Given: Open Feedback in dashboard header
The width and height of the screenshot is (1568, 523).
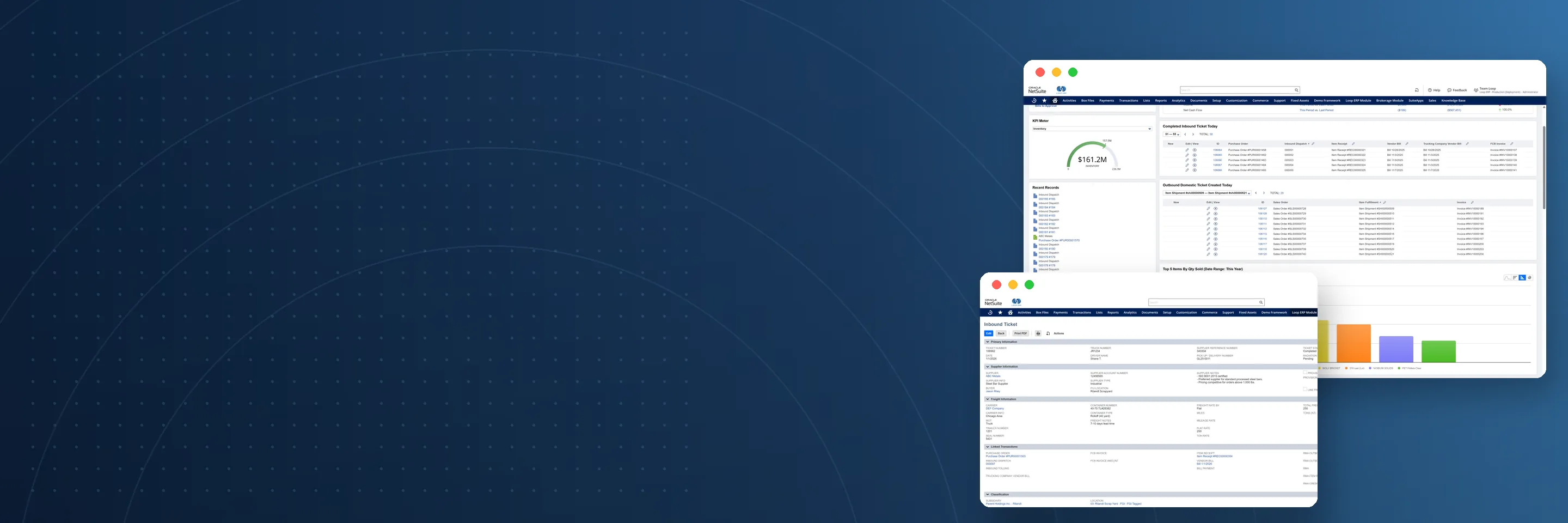Looking at the screenshot, I should [x=1457, y=91].
